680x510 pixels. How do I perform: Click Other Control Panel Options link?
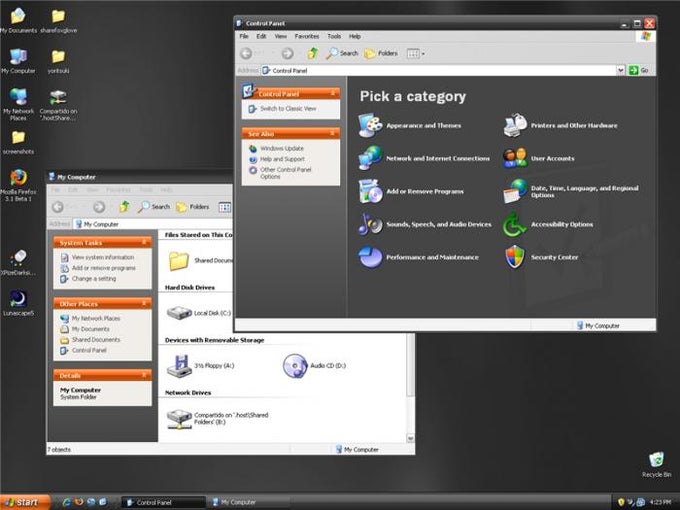[286, 173]
